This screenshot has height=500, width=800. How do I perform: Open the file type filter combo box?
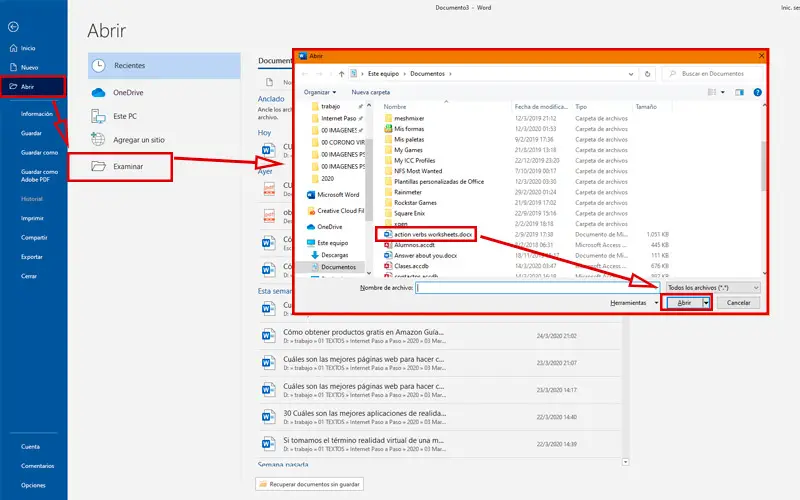[713, 288]
